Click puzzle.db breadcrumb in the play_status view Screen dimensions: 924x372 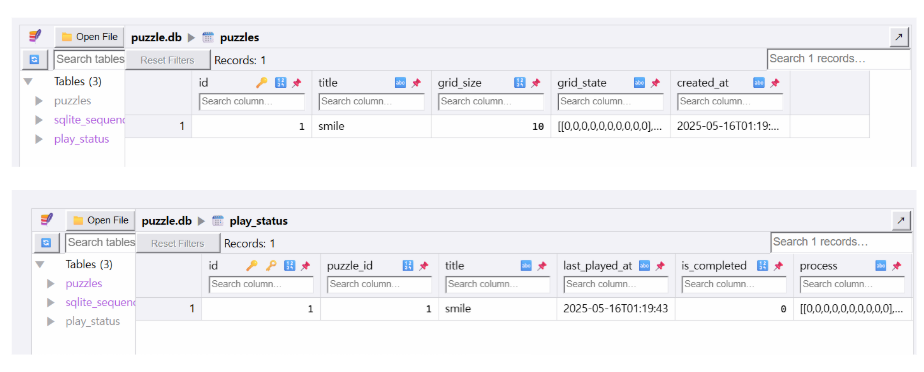(x=167, y=221)
